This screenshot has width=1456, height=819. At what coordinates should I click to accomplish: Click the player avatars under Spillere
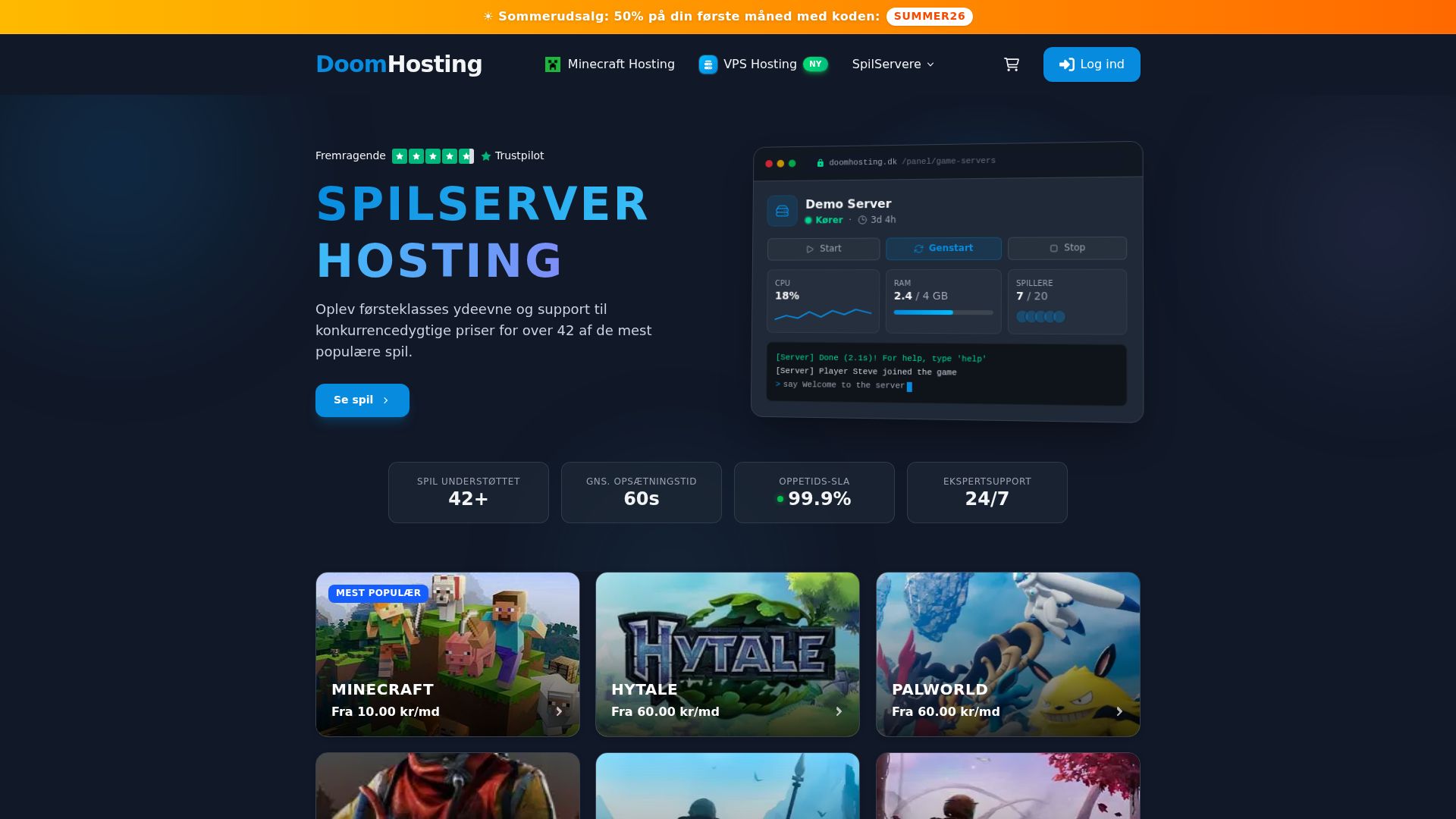[x=1040, y=316]
